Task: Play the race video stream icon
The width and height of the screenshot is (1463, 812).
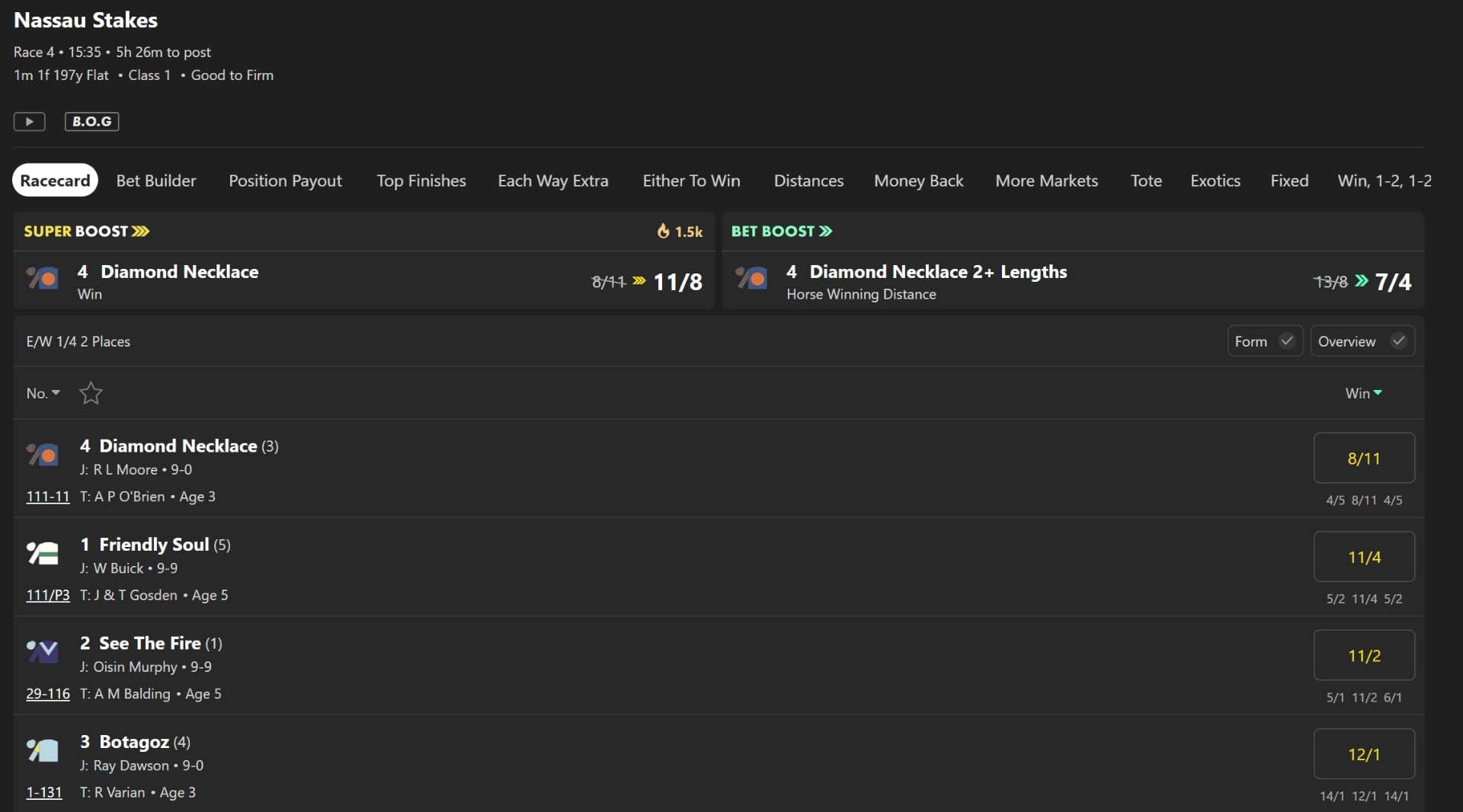Action: [29, 121]
